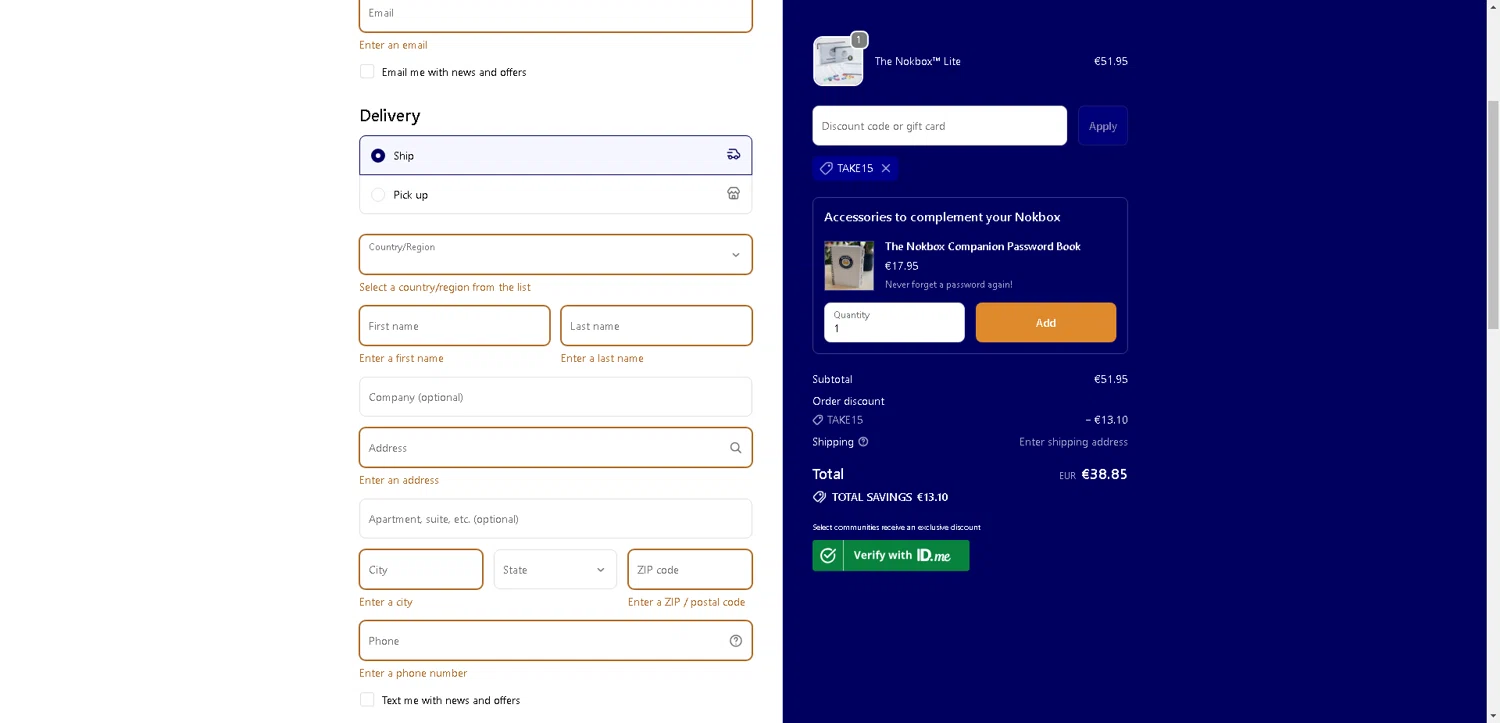
Task: Check Email me with news and offers
Action: pos(367,71)
